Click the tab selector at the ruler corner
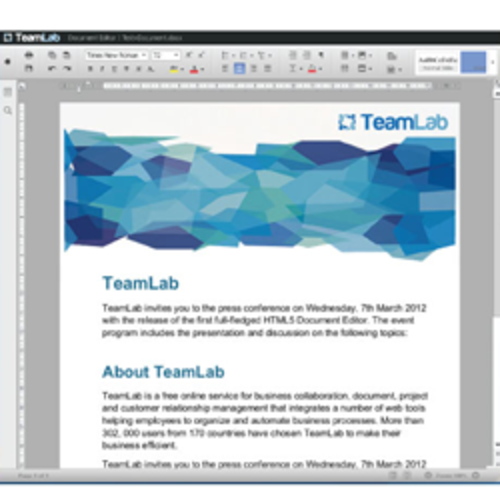The height and width of the screenshot is (500, 500). pos(22,86)
